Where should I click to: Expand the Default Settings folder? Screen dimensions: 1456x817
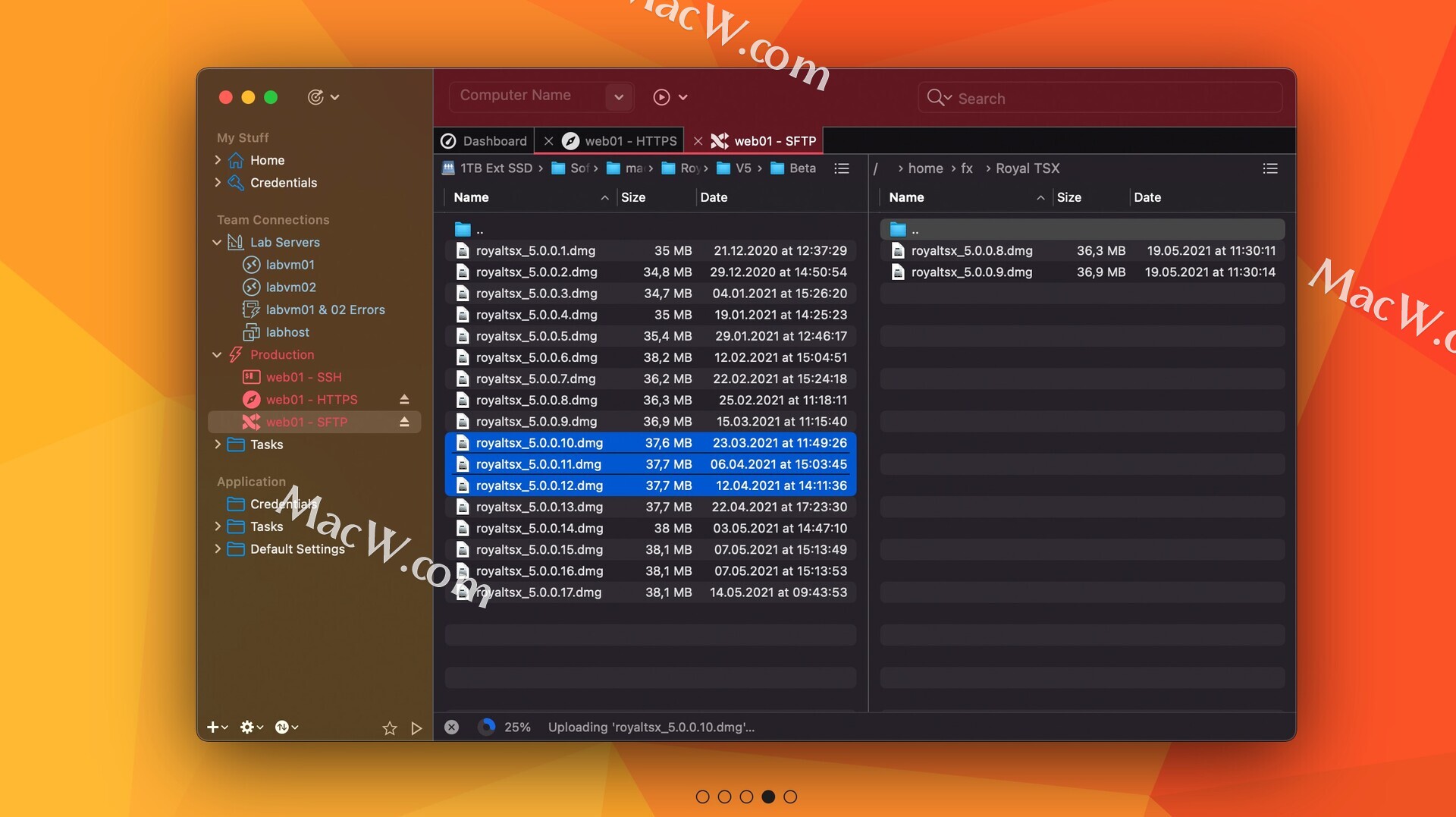pos(218,549)
